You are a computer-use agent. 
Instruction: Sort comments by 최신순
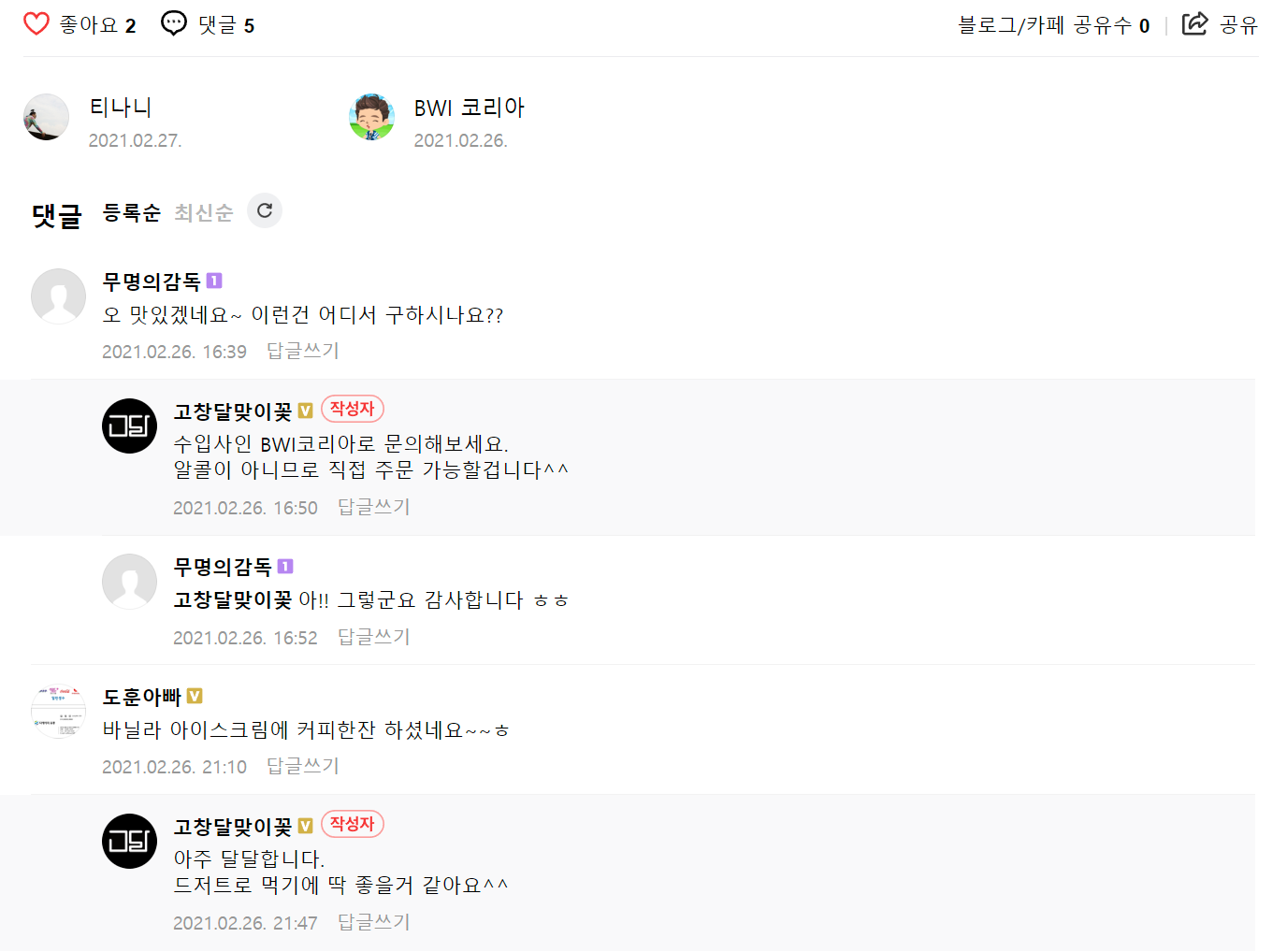(x=203, y=213)
